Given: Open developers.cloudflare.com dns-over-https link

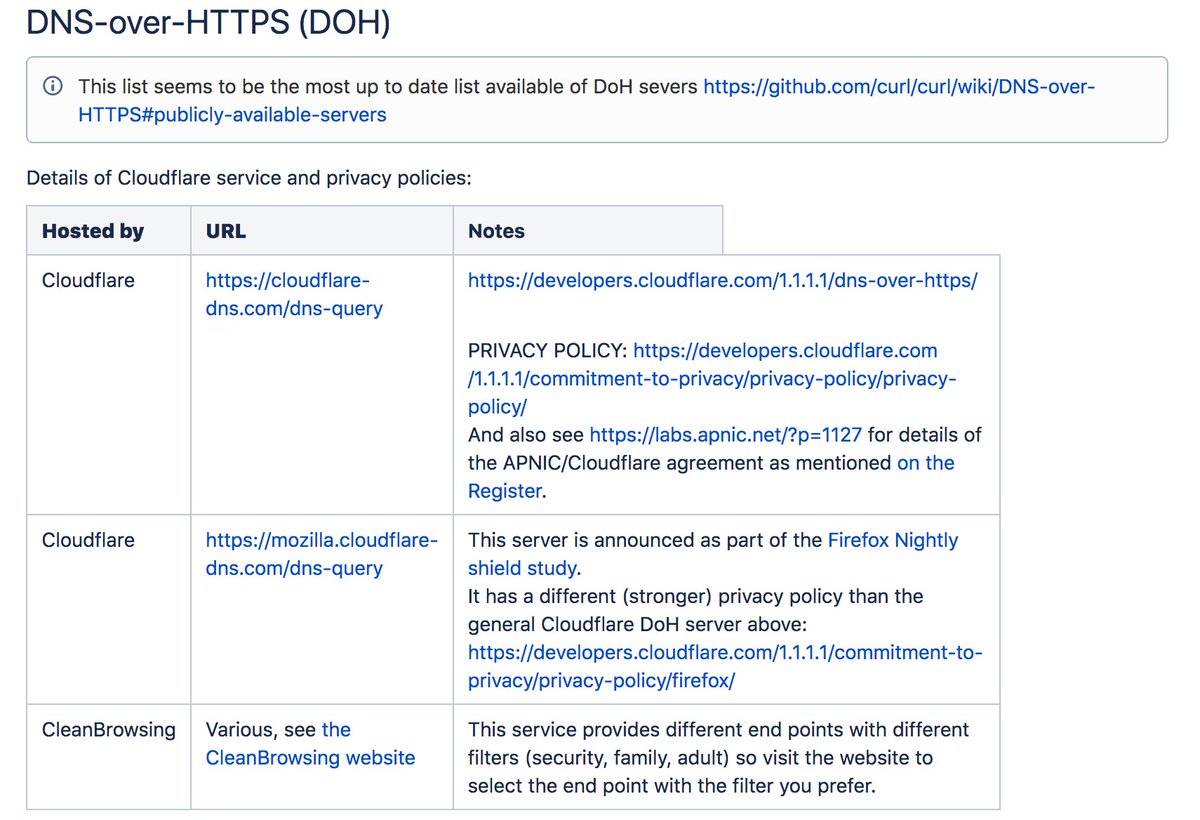Looking at the screenshot, I should [x=723, y=280].
